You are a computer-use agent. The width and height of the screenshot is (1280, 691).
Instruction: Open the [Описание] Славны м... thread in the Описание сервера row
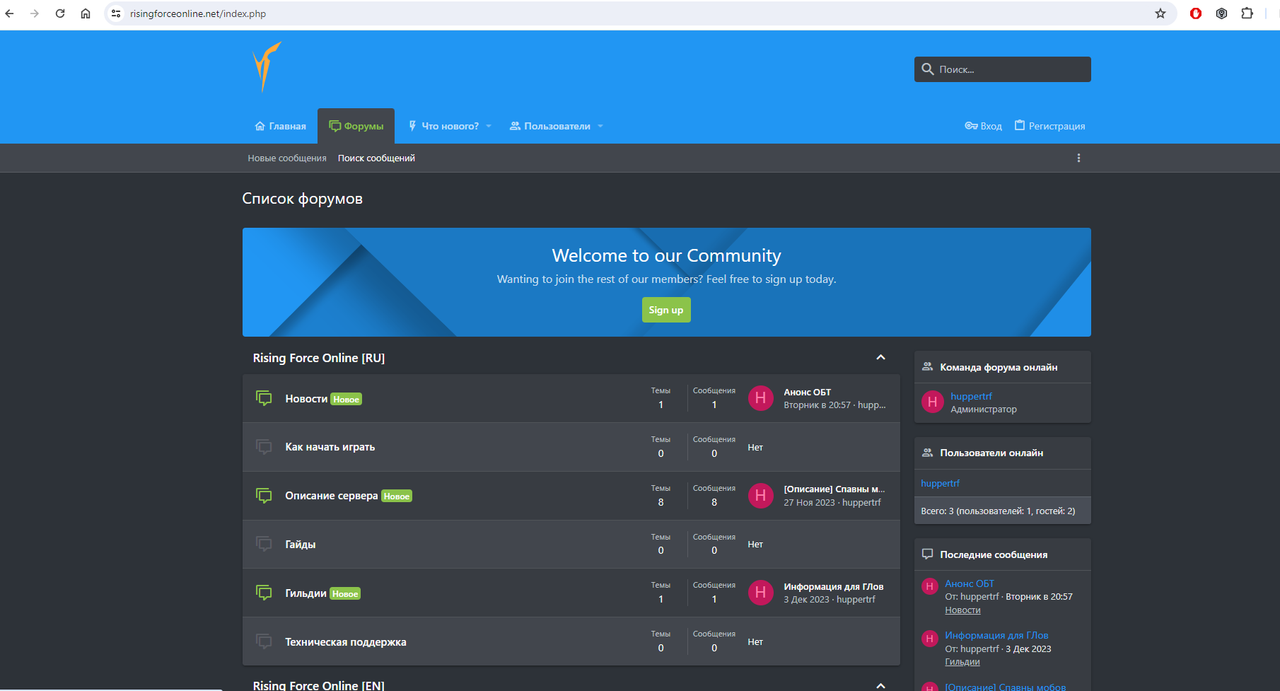coord(834,489)
